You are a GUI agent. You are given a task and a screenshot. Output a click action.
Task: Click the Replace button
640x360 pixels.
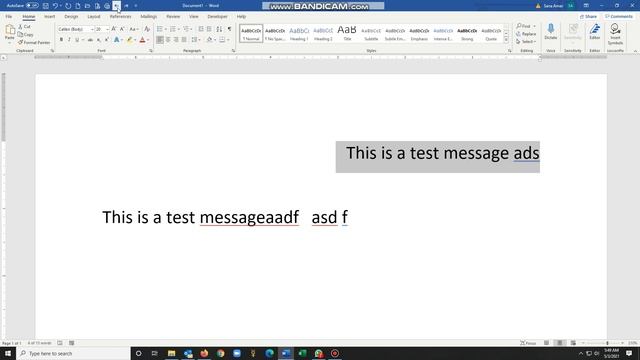[x=526, y=34]
